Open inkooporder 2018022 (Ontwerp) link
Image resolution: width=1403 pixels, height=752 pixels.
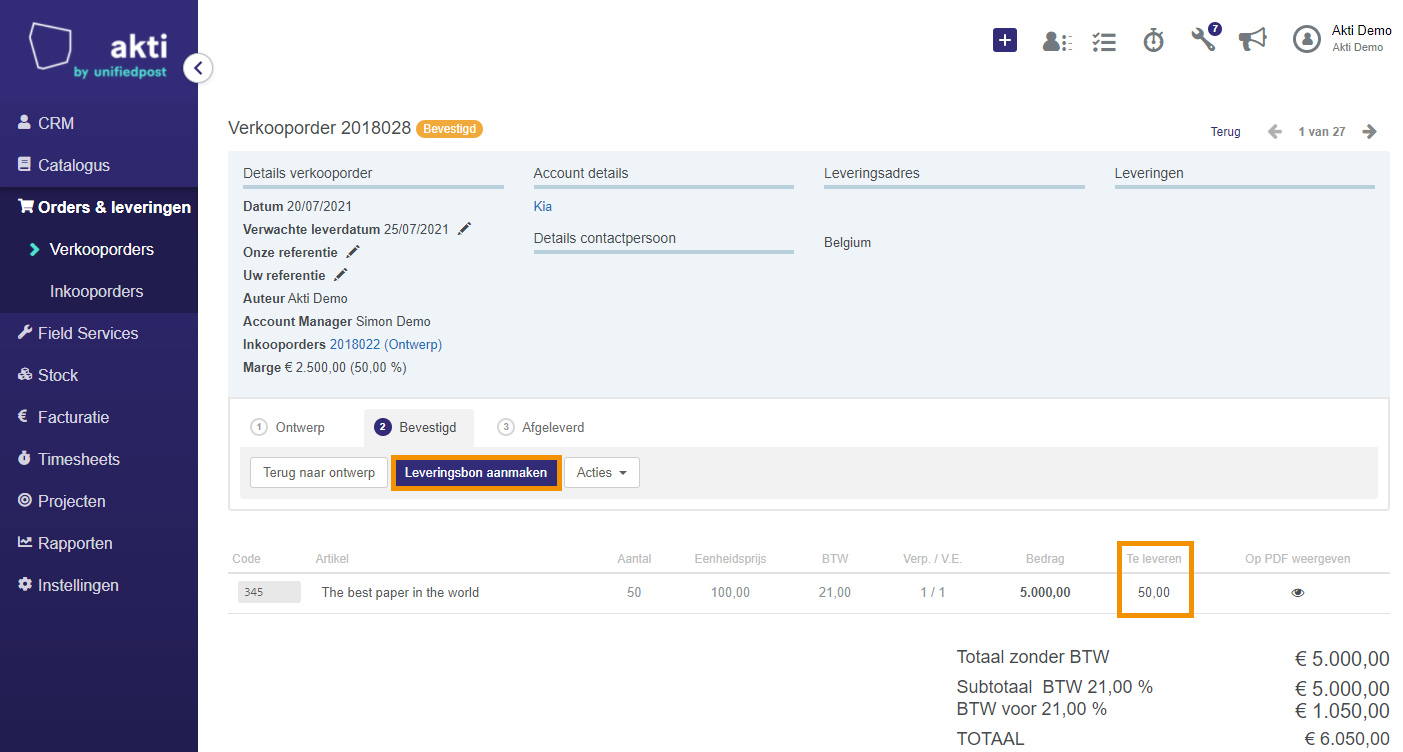[386, 344]
